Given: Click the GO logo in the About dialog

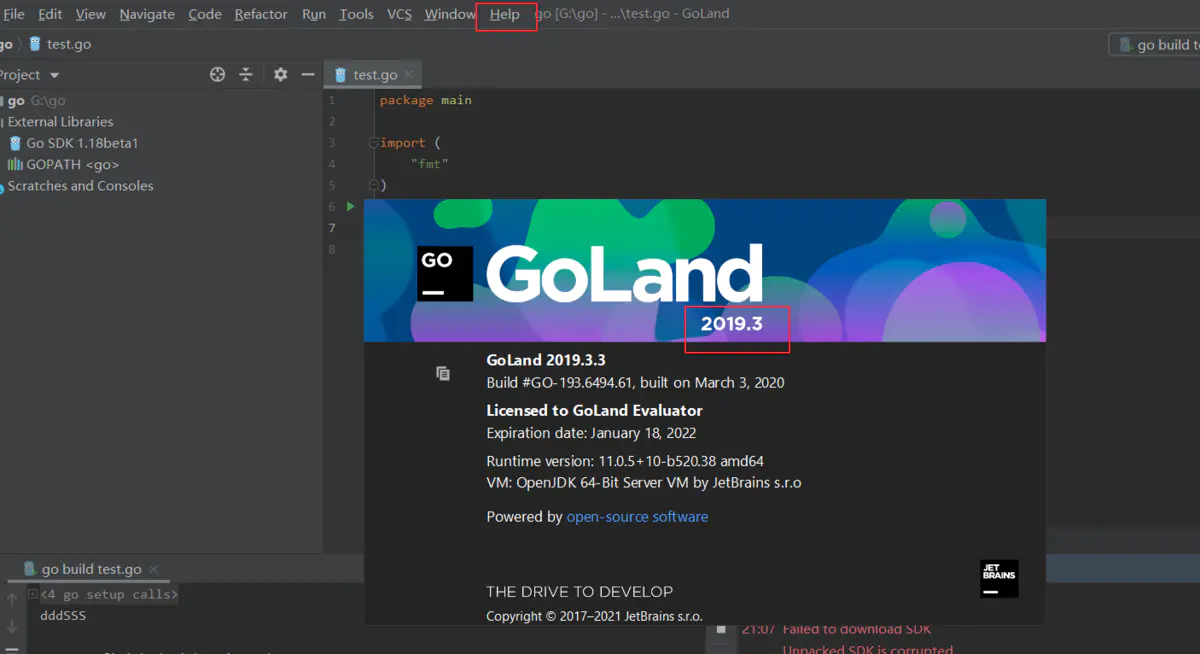Looking at the screenshot, I should click(445, 274).
